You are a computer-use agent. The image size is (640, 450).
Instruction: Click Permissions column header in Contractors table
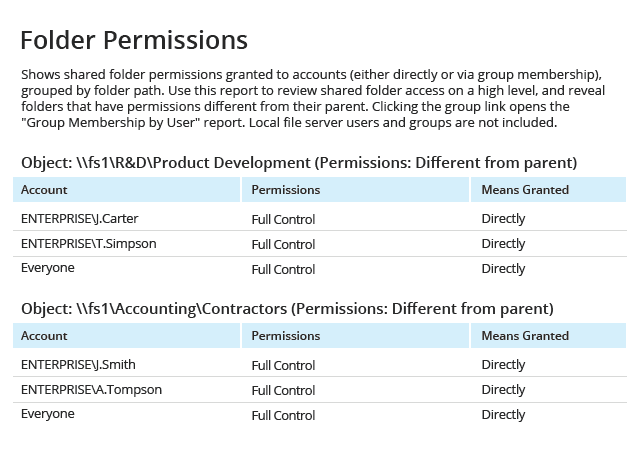[x=286, y=336]
